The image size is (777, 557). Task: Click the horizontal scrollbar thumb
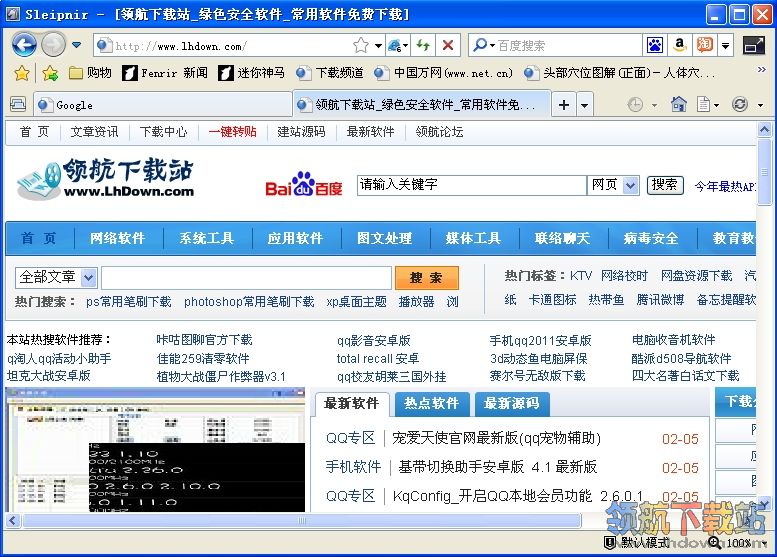pos(302,520)
